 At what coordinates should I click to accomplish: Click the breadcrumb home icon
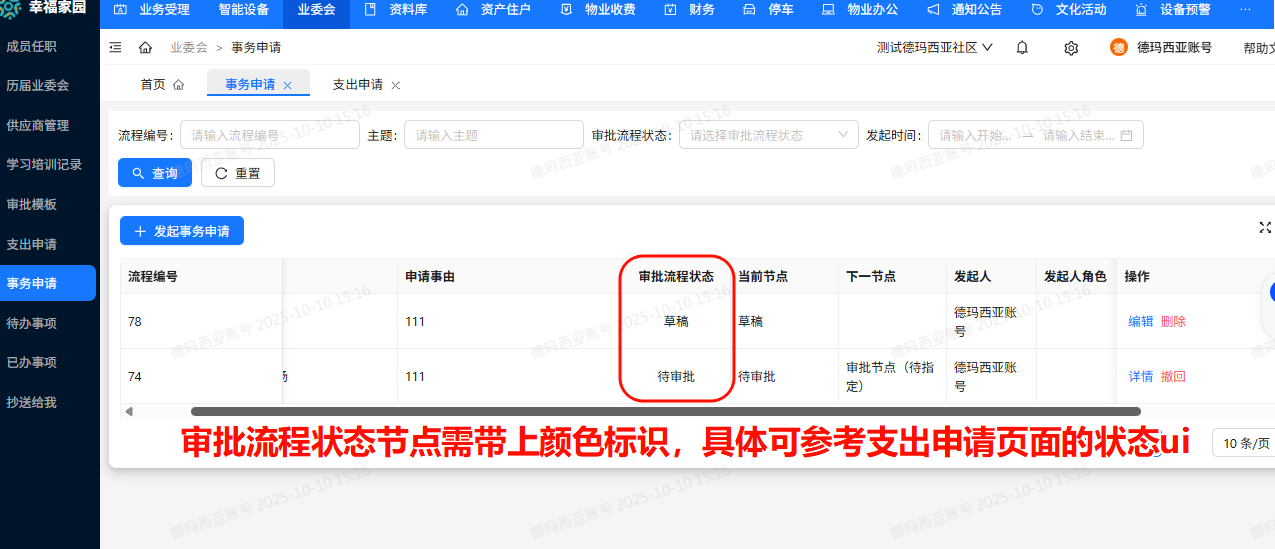(146, 47)
